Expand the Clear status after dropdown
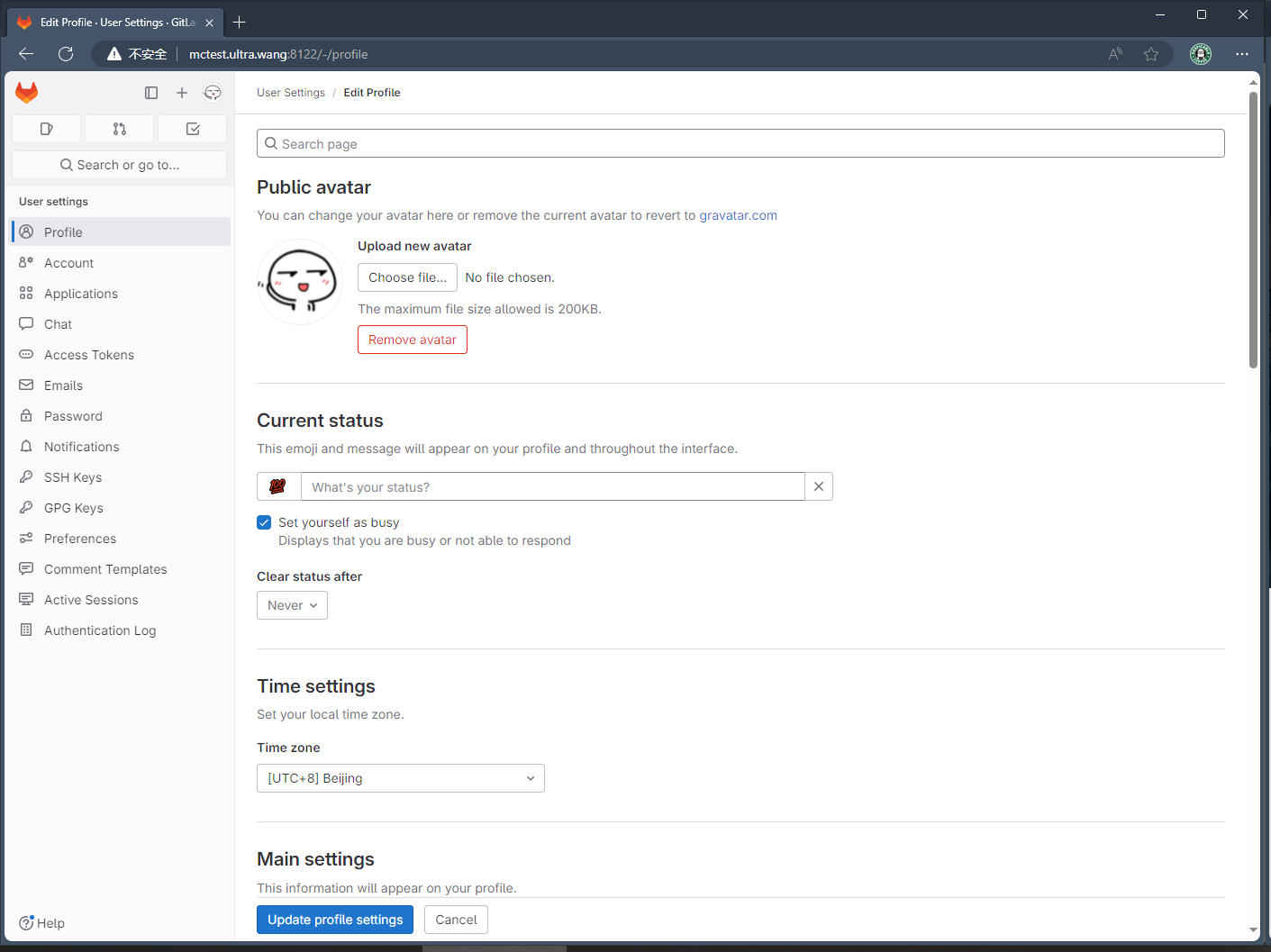This screenshot has height=952, width=1271. [292, 605]
